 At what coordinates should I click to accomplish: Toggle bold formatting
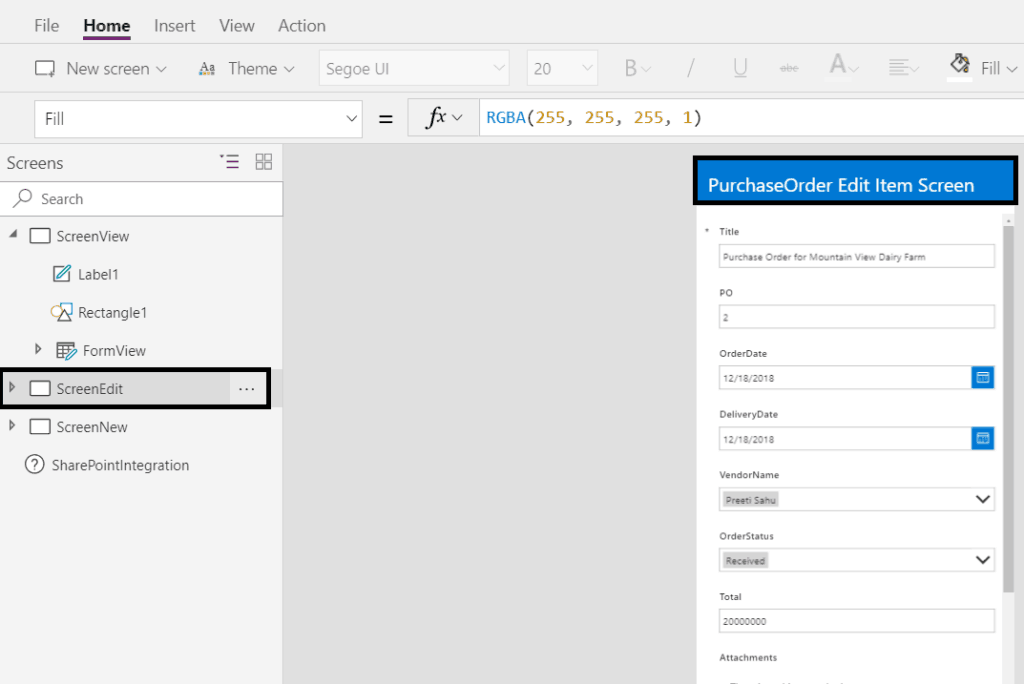pyautogui.click(x=630, y=67)
